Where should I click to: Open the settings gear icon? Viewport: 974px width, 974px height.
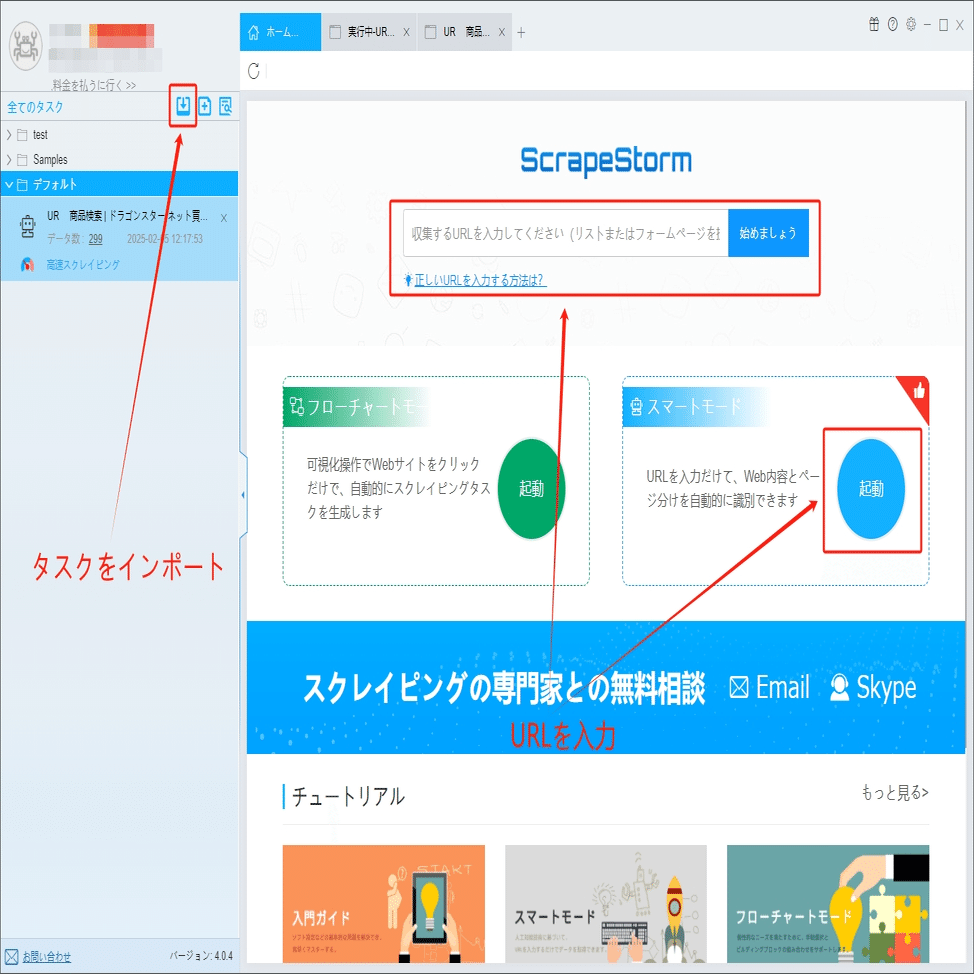click(x=911, y=24)
